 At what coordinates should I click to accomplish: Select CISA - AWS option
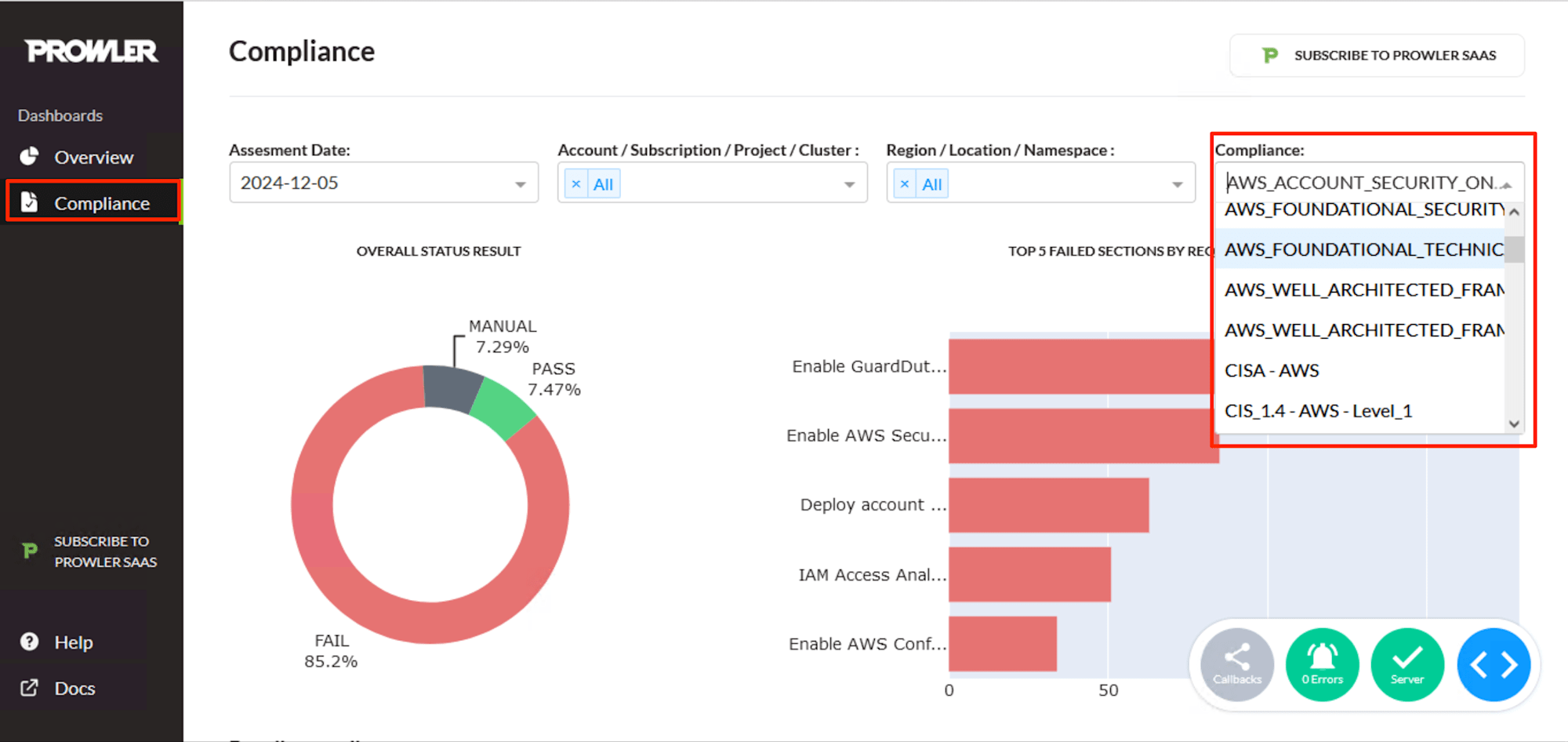click(1359, 370)
